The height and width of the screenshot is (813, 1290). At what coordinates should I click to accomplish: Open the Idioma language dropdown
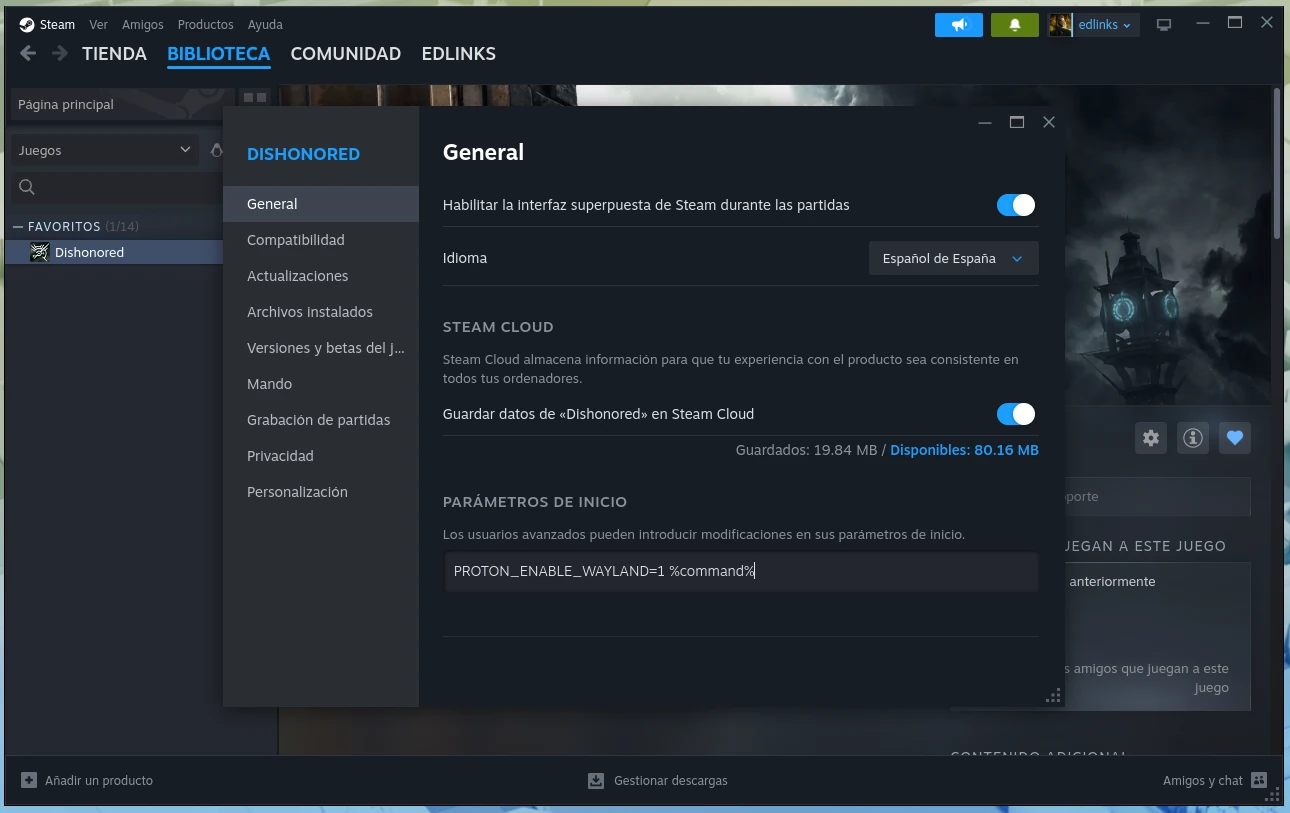coord(953,258)
